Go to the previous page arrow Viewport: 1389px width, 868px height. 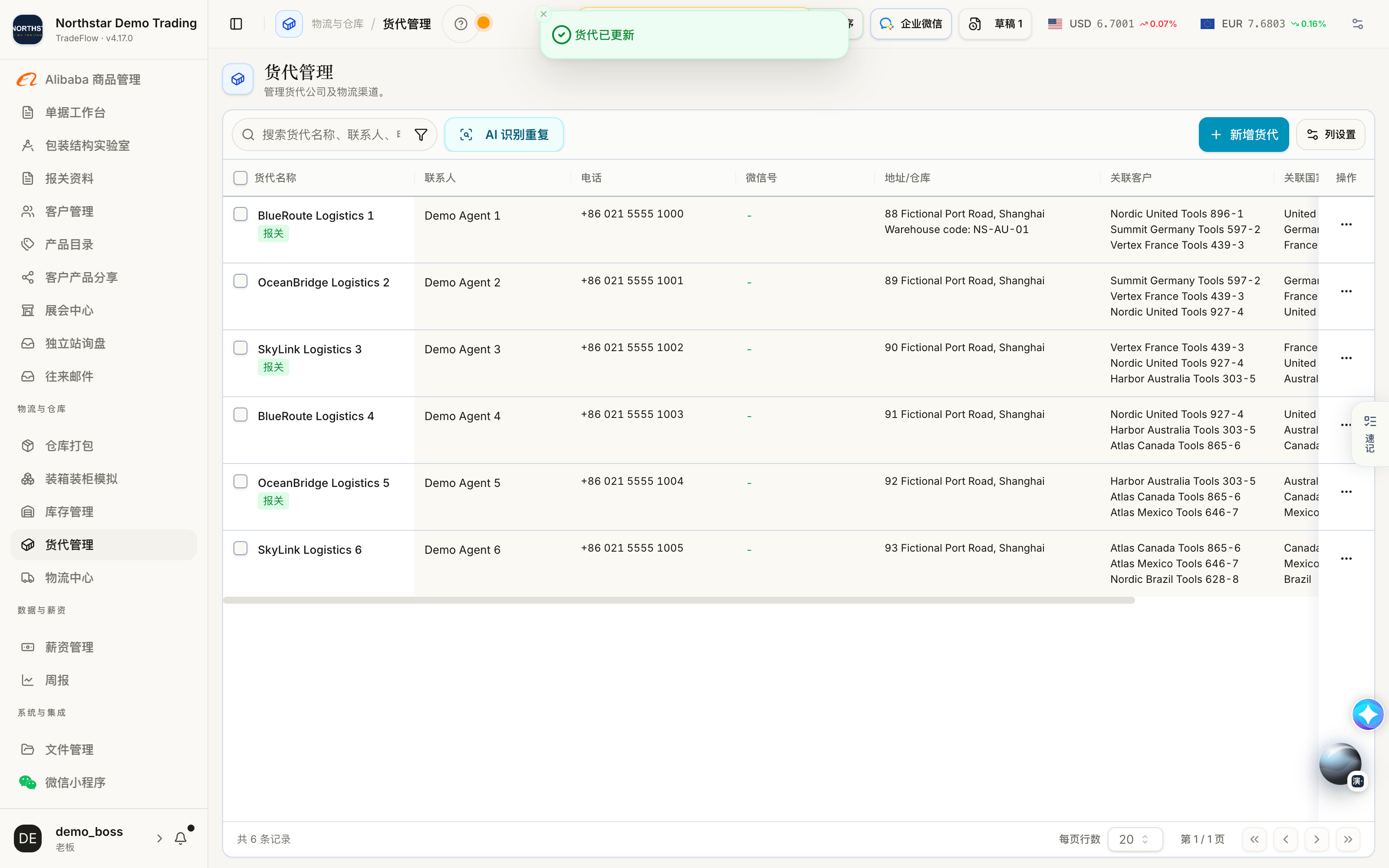[1286, 839]
